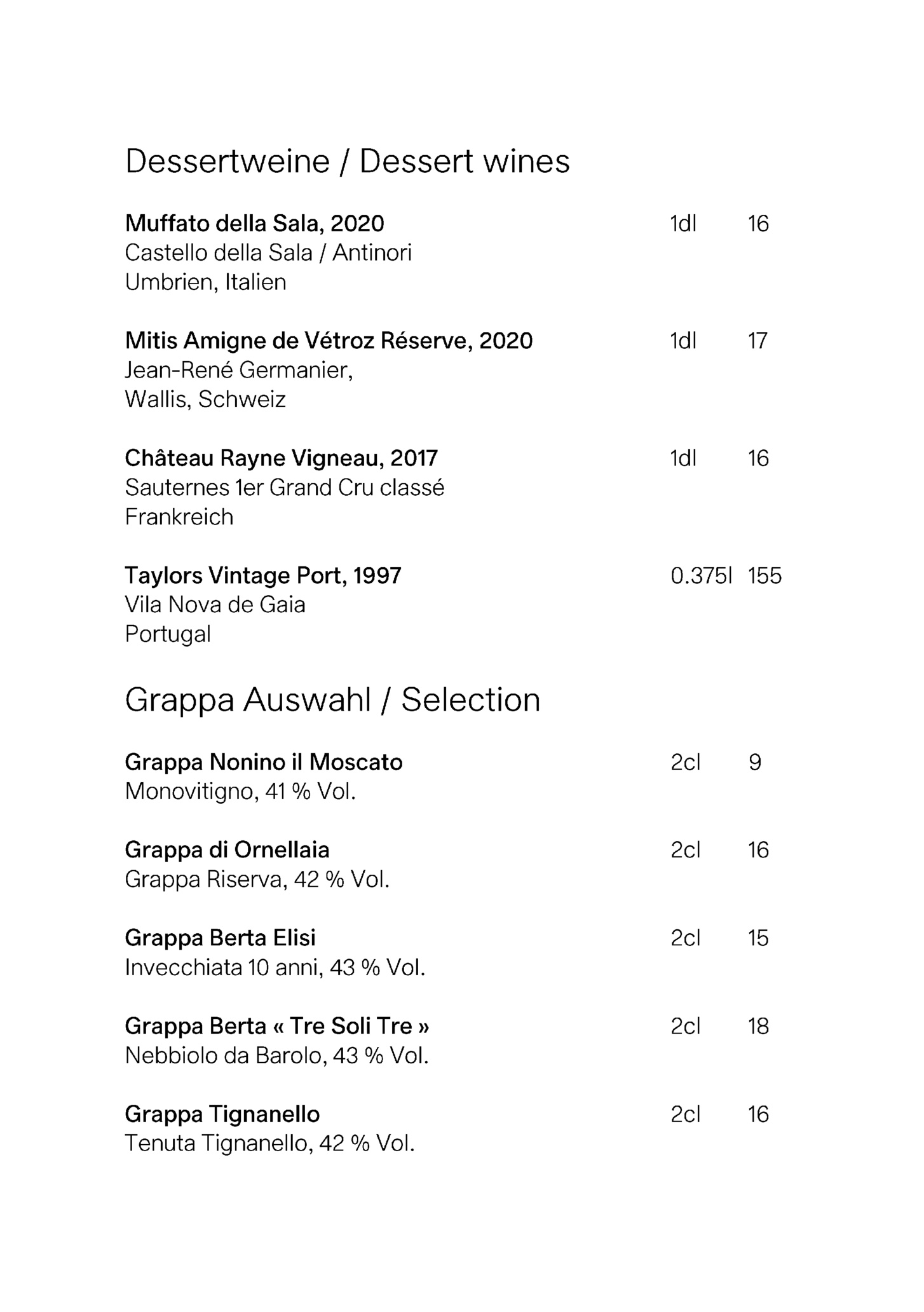Click Sauternes 1er Grand Cru classé line

point(284,488)
